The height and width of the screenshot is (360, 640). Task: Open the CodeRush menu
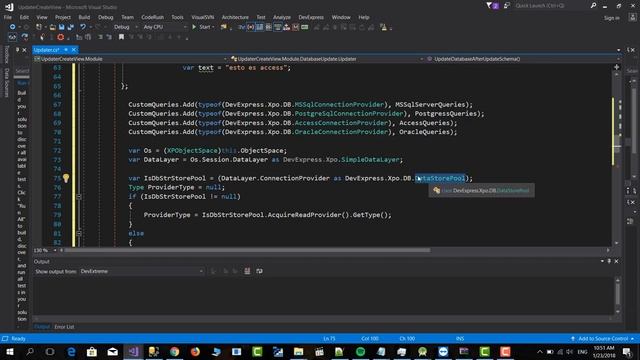point(152,17)
